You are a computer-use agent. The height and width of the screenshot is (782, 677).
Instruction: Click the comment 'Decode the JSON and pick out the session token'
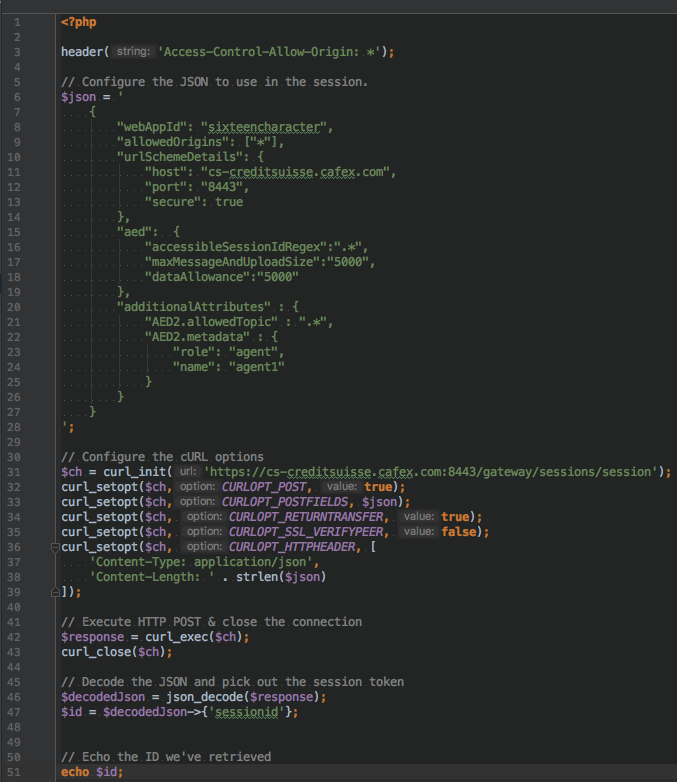click(232, 682)
